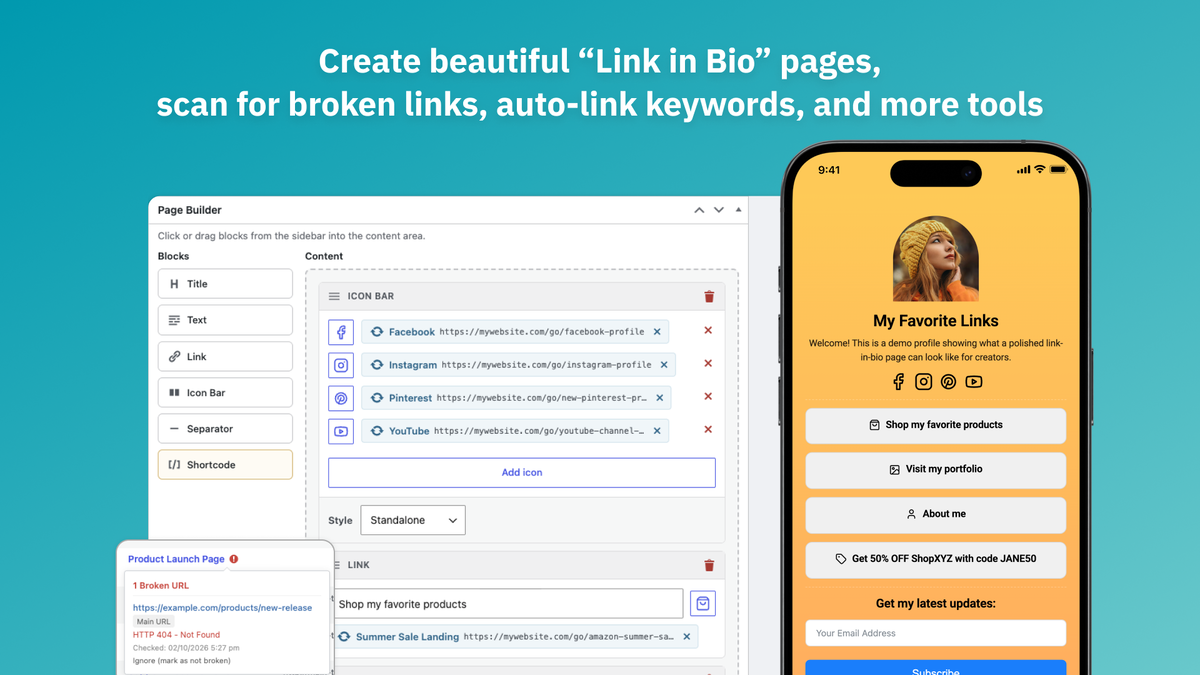Image resolution: width=1200 pixels, height=675 pixels.
Task: Open the Style Standalone dropdown
Action: click(412, 520)
